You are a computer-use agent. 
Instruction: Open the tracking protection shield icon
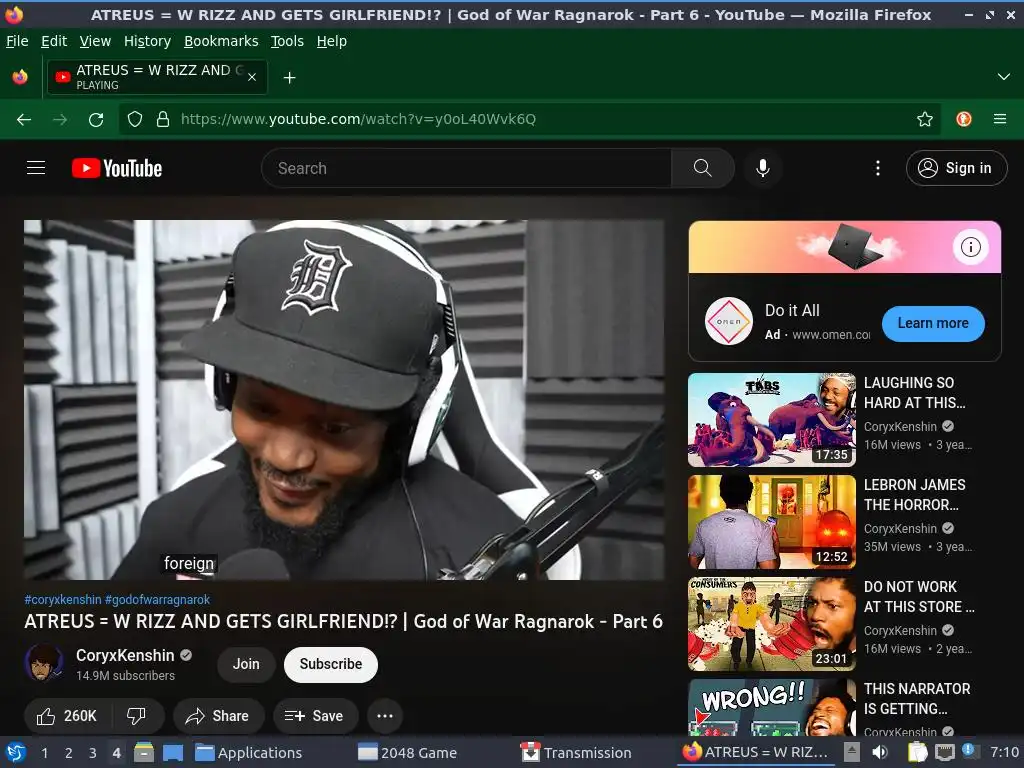click(135, 119)
